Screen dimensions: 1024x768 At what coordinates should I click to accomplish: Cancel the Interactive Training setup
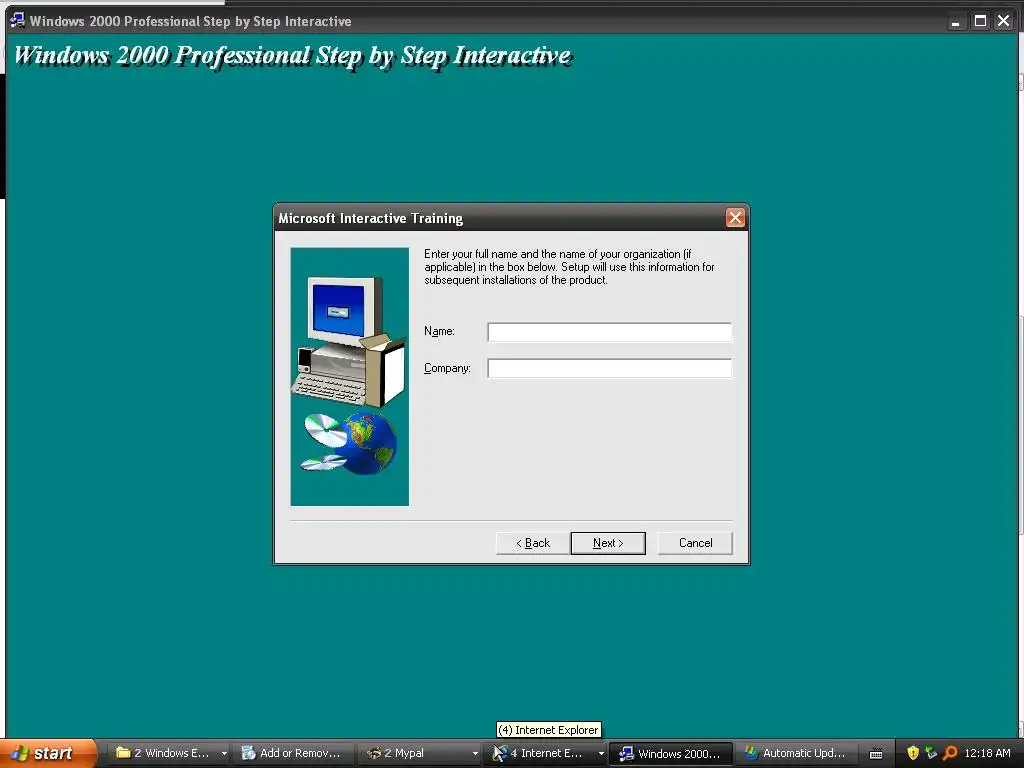pyautogui.click(x=695, y=543)
